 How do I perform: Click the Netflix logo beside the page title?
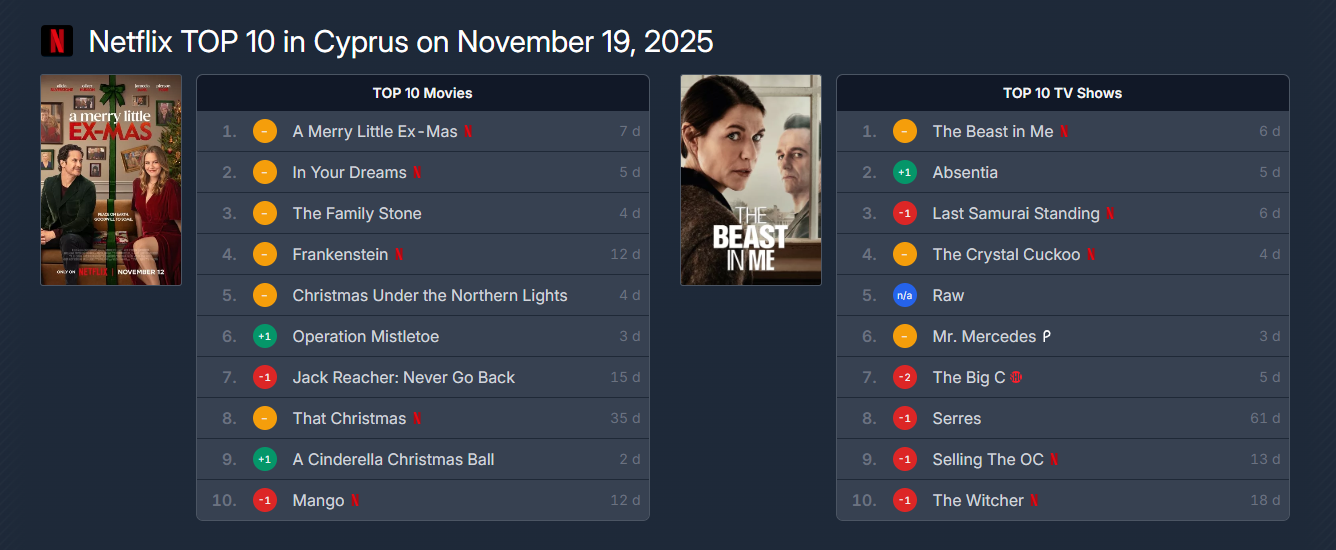[x=57, y=41]
